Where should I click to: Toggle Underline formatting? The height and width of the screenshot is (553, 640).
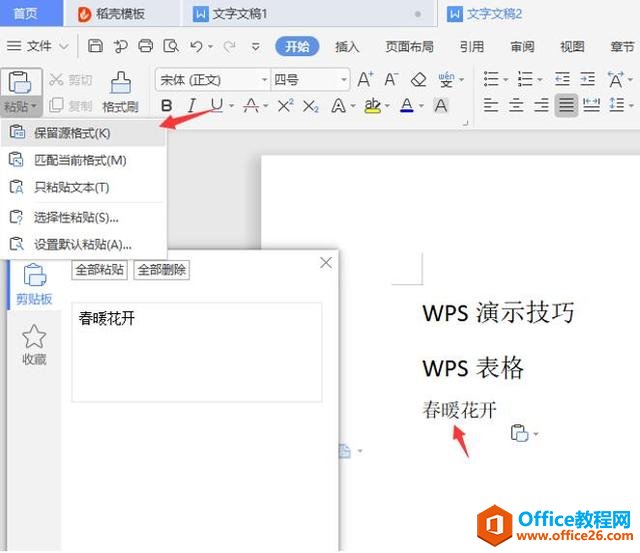[x=217, y=106]
